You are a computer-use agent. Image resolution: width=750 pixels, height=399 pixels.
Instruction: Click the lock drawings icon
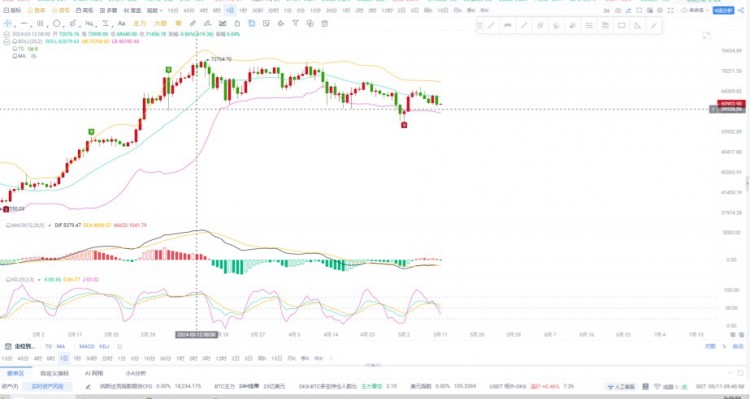pyautogui.click(x=237, y=23)
